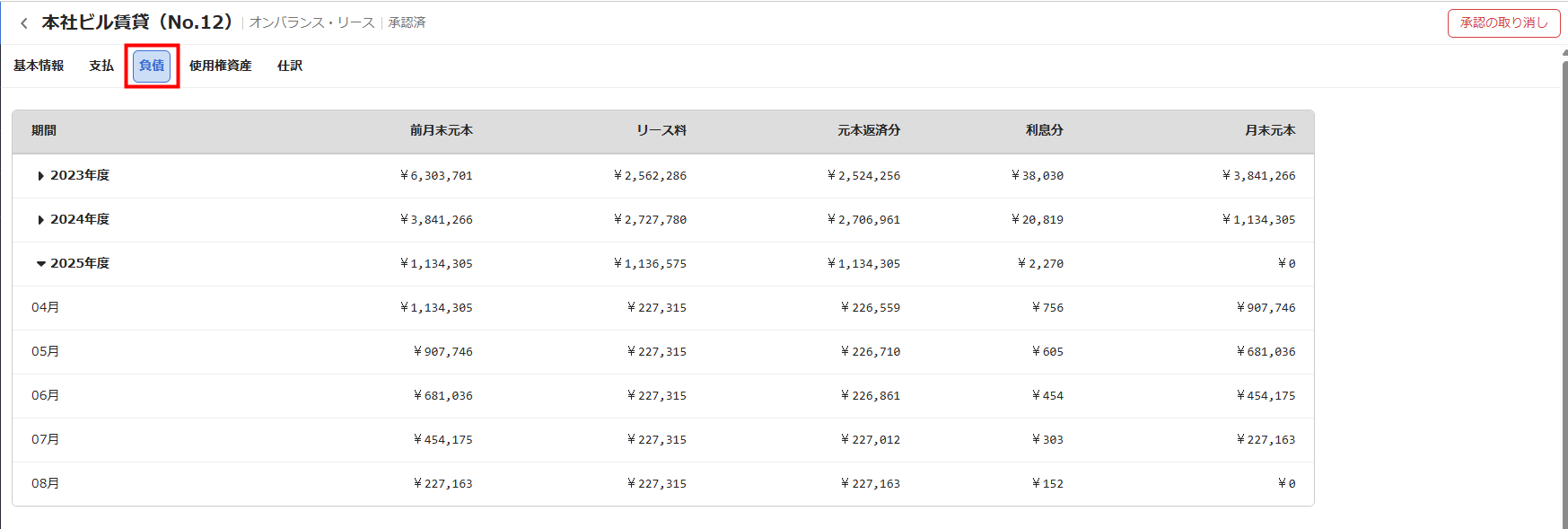Click the scroll-up arrow on the vertical scrollbar
Image resolution: width=1568 pixels, height=529 pixels.
[1564, 54]
